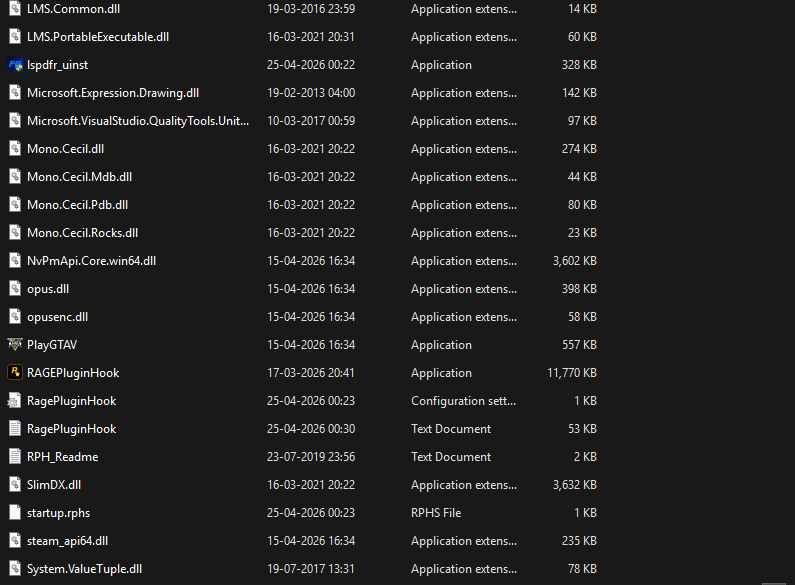Select the Microsoft.Expression.Drawing.dll file name

pos(113,93)
